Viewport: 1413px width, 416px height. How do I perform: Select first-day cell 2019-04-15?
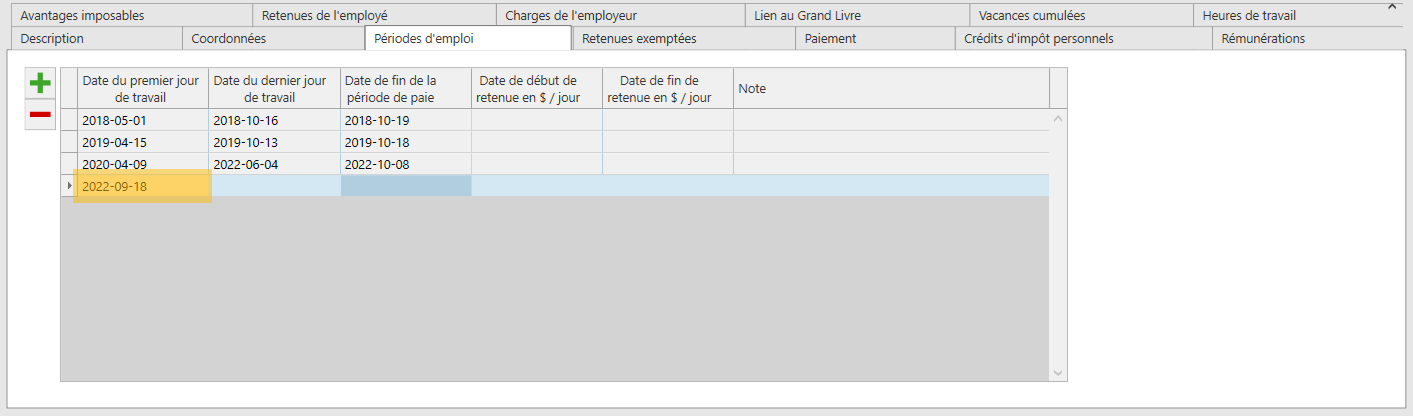143,142
